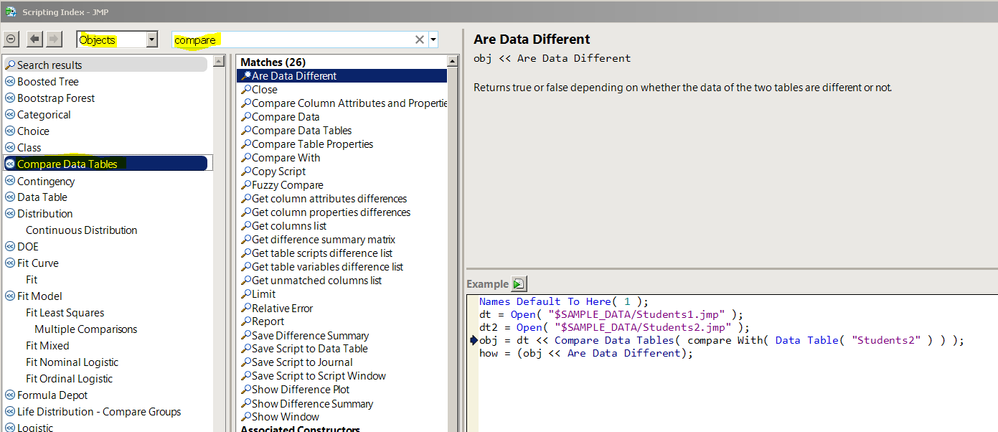998x432 pixels.
Task: Select Distribution object
Action: (45, 214)
